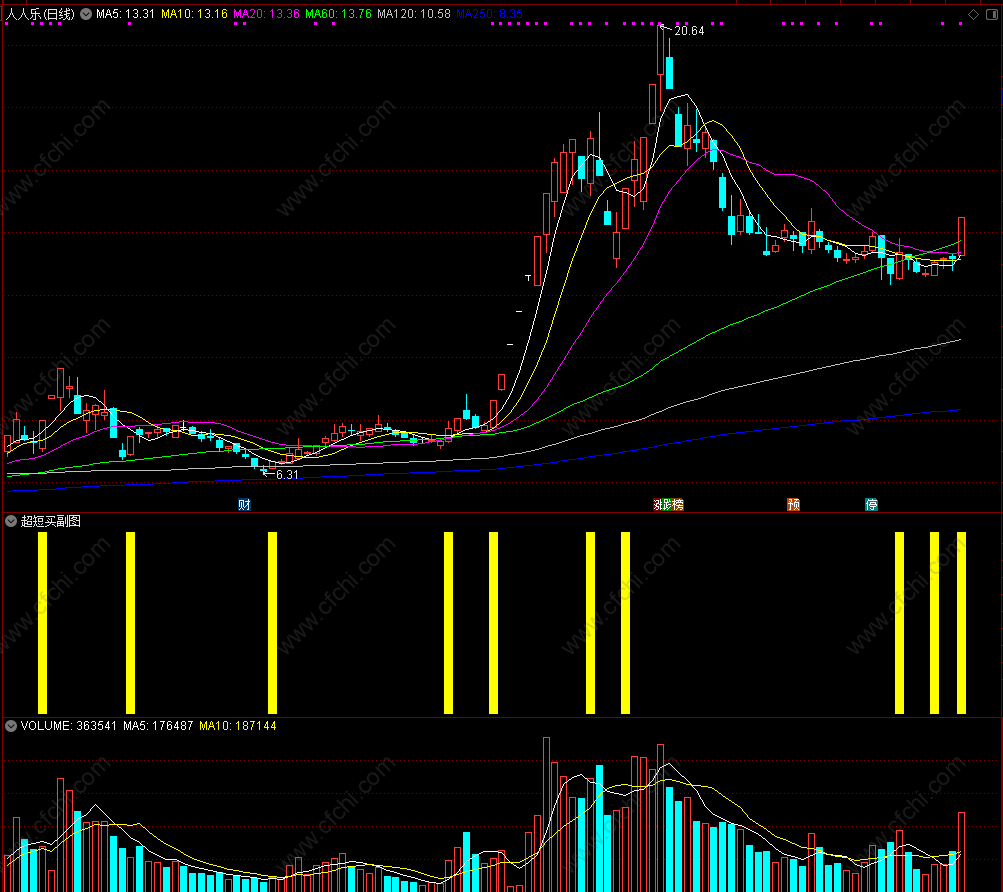Image resolution: width=1003 pixels, height=892 pixels.
Task: Open the VOLUME panel options arrow
Action: [x=11, y=726]
